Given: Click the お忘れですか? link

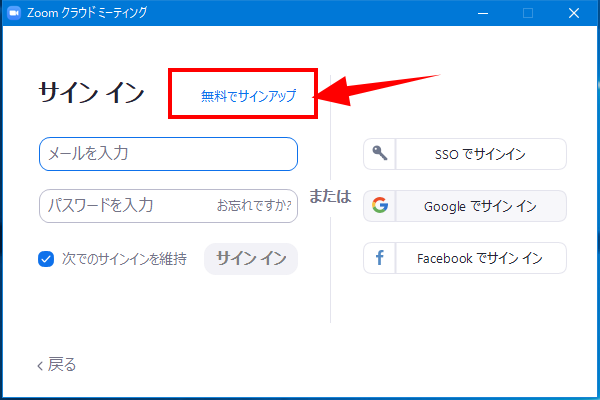Looking at the screenshot, I should tap(254, 206).
